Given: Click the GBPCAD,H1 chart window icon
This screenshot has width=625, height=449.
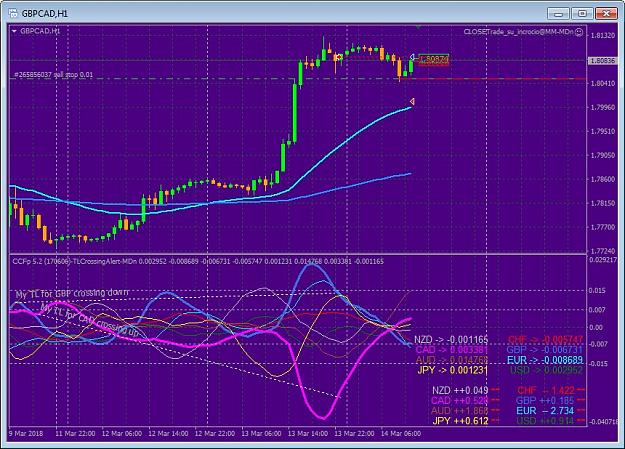Looking at the screenshot, I should [x=13, y=14].
